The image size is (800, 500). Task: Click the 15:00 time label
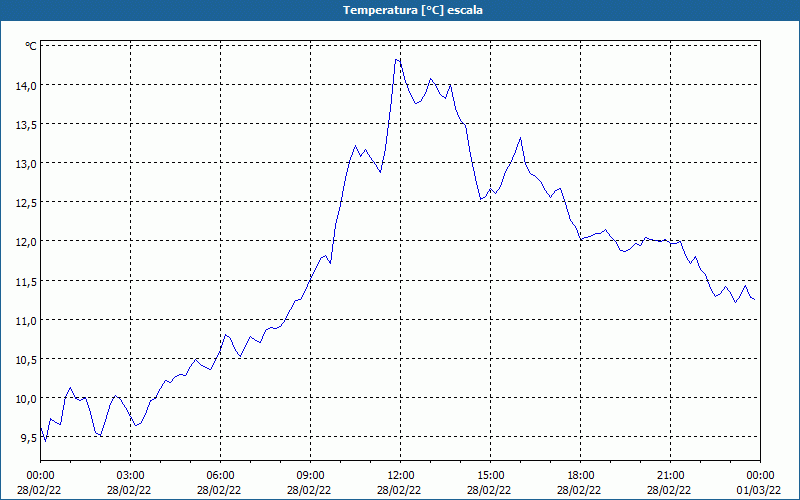(490, 476)
